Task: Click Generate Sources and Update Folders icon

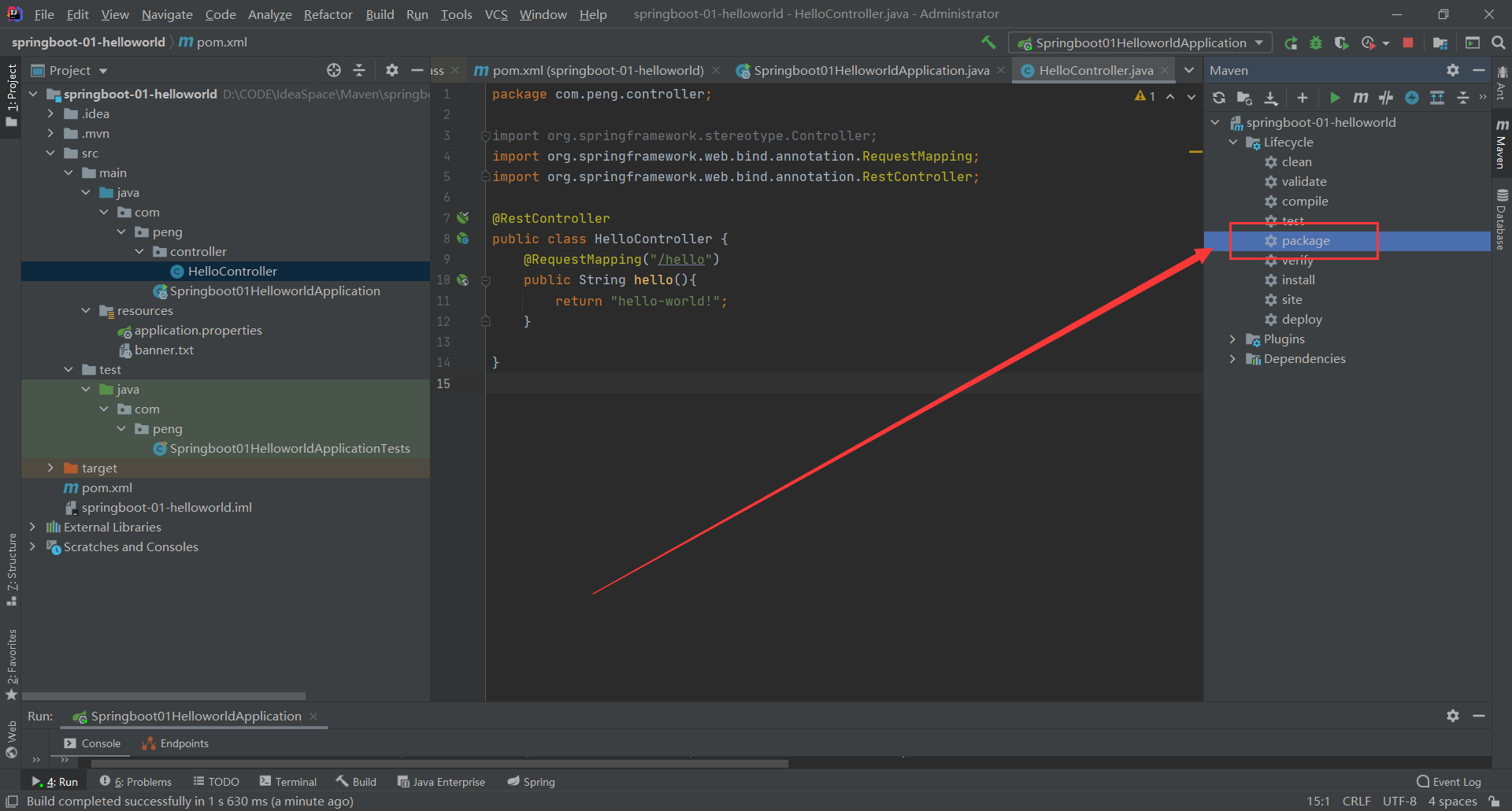Action: 1244,98
